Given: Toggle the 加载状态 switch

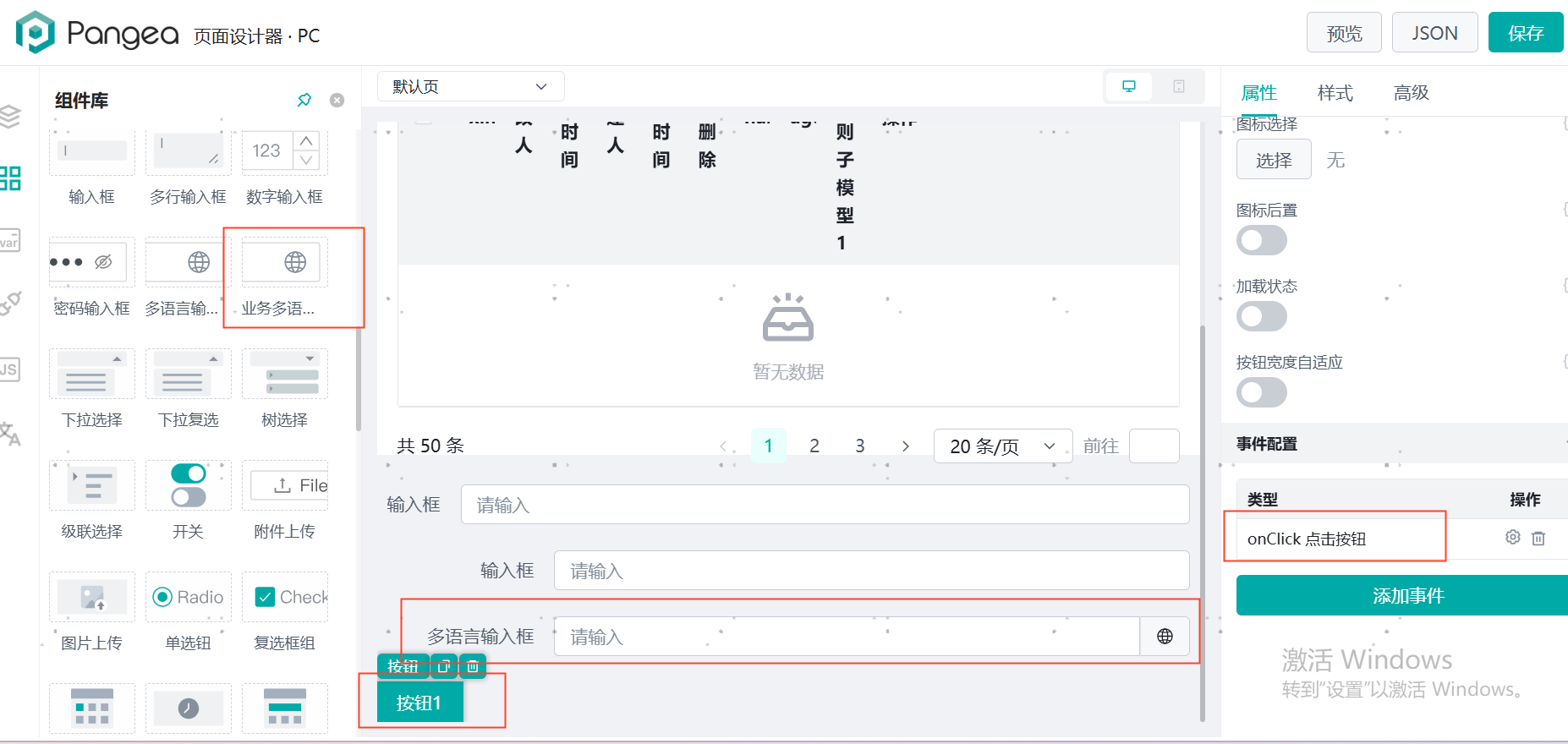Looking at the screenshot, I should (1262, 316).
